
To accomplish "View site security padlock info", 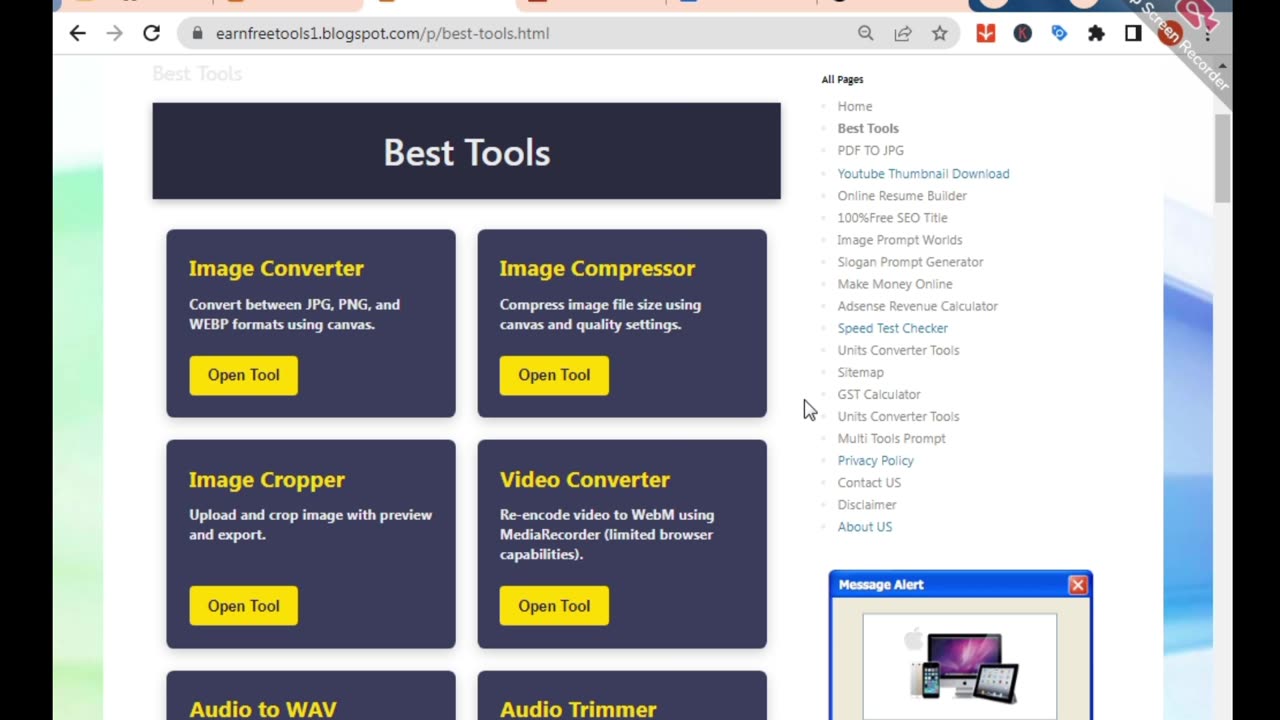I will (197, 33).
